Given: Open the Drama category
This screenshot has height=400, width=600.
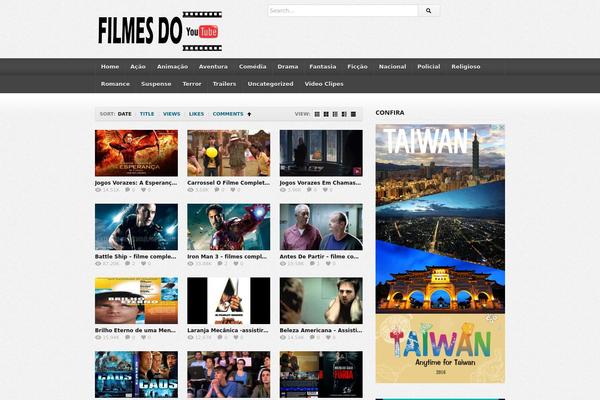Looking at the screenshot, I should 288,67.
